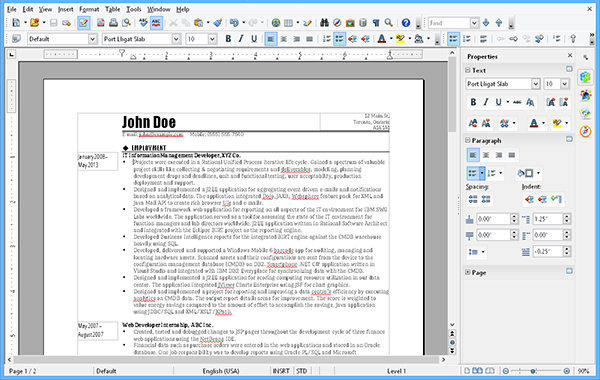Open font size dropdown in the formatting toolbar
The height and width of the screenshot is (380, 600).
point(212,39)
